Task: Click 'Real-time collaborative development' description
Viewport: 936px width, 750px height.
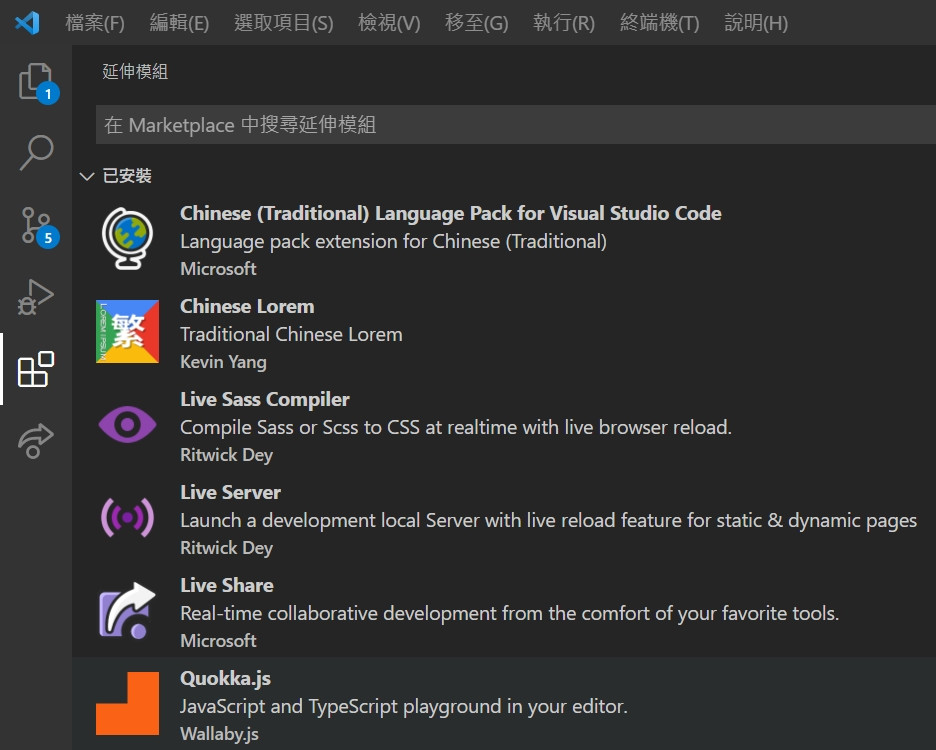Action: pyautogui.click(x=510, y=613)
